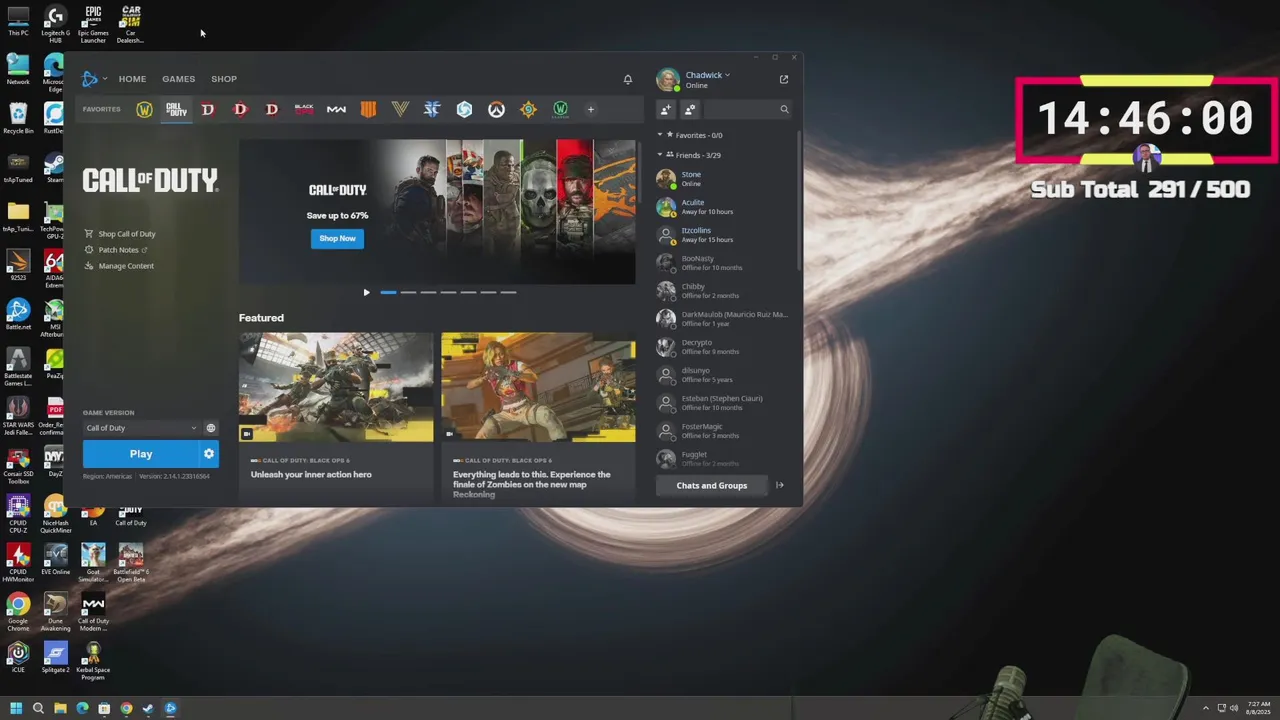1280x720 pixels.
Task: Go to the SHOP tab
Action: (x=224, y=79)
